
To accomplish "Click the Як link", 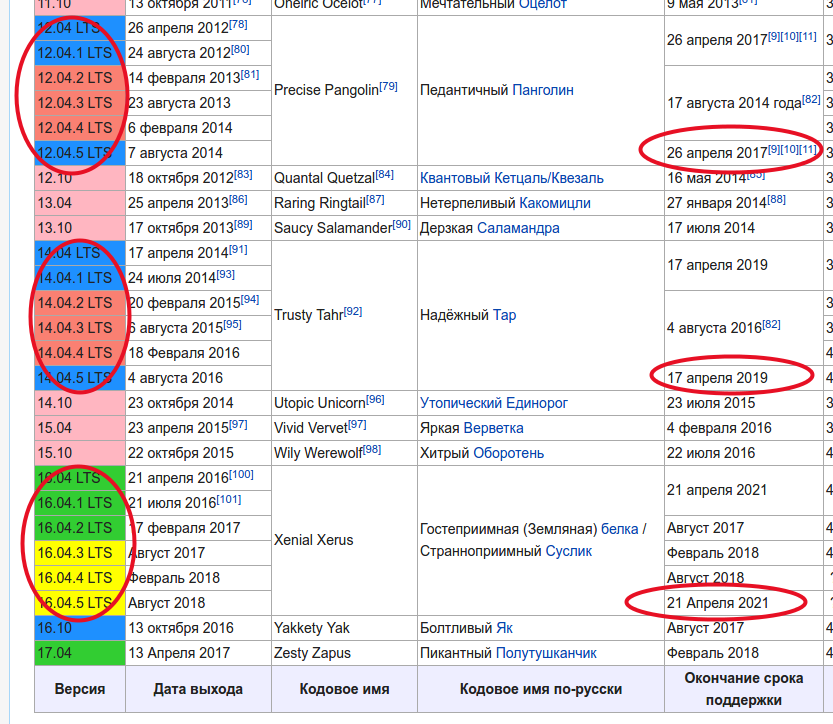I will point(504,628).
